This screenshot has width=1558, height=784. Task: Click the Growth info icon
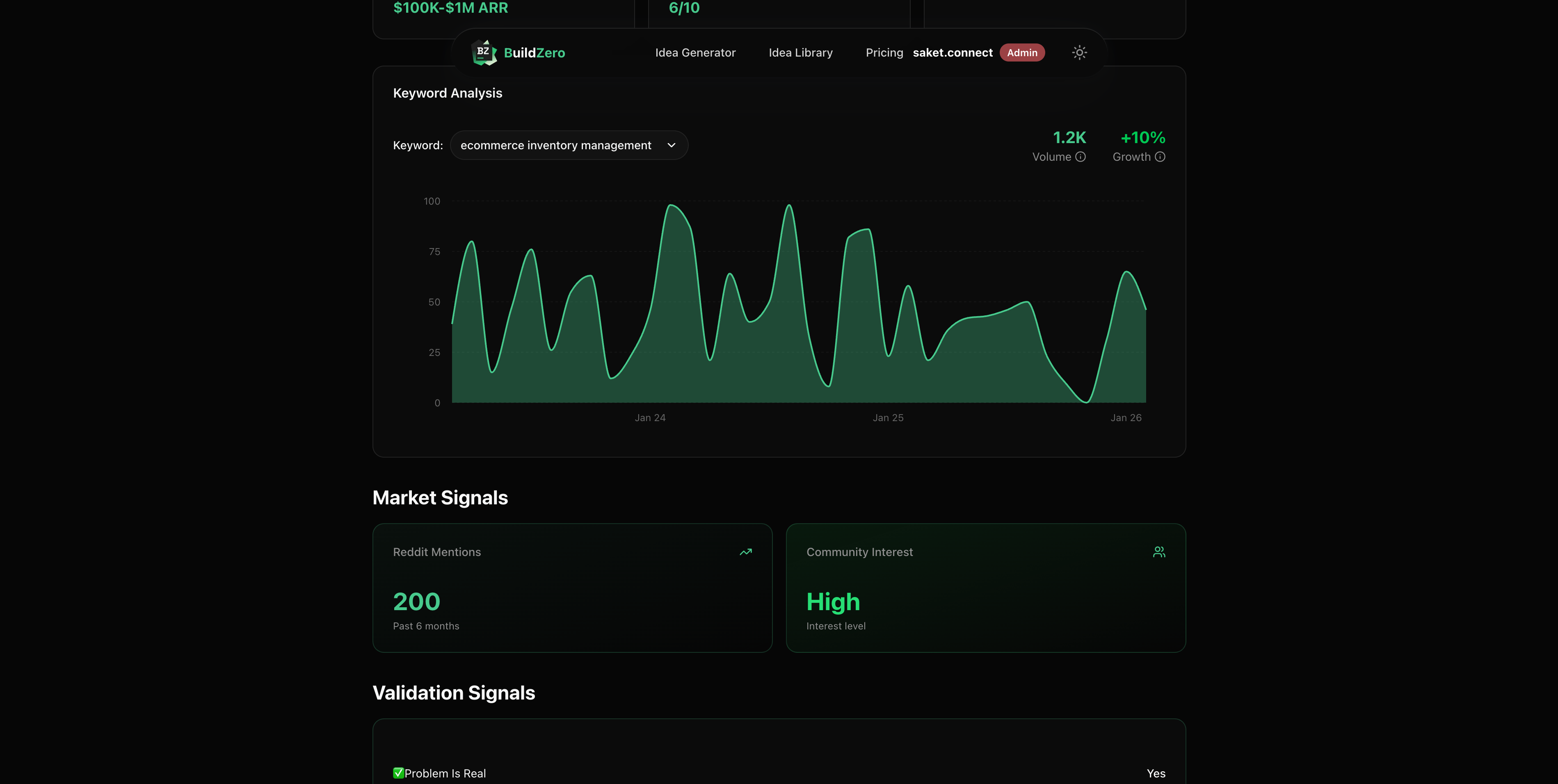(x=1160, y=157)
